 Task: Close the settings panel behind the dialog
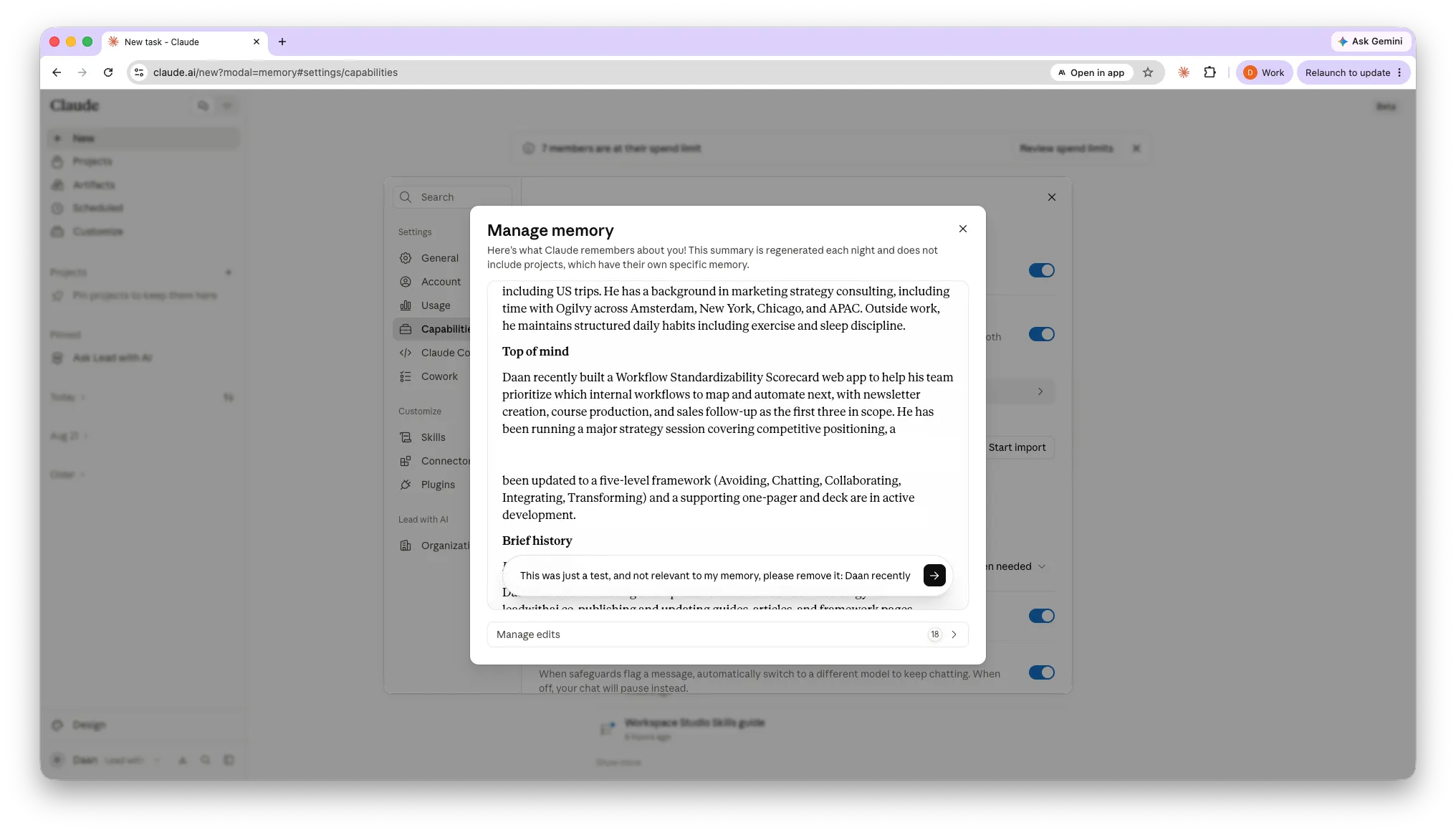click(x=1052, y=197)
